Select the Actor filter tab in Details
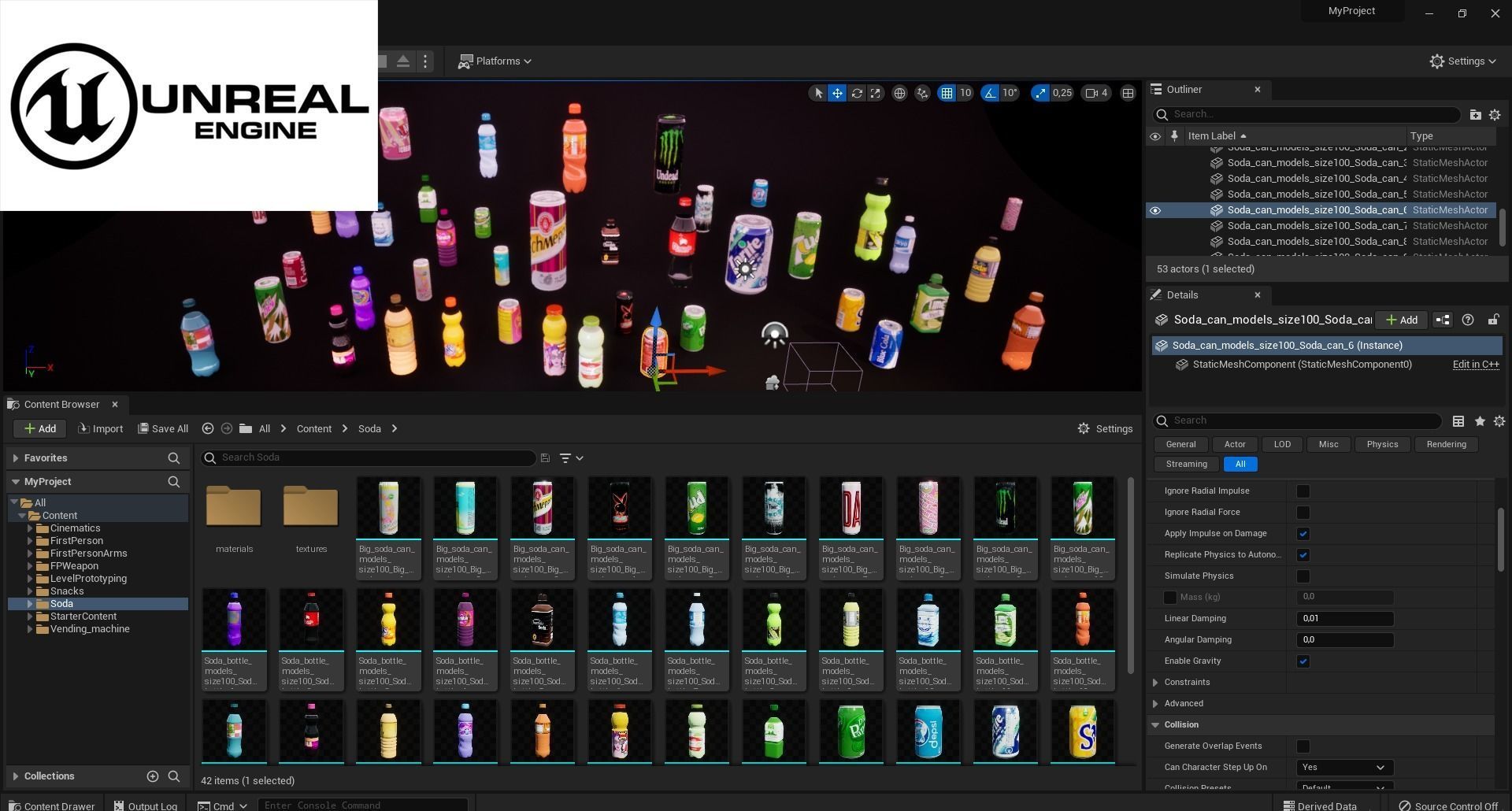The width and height of the screenshot is (1512, 811). click(x=1235, y=445)
